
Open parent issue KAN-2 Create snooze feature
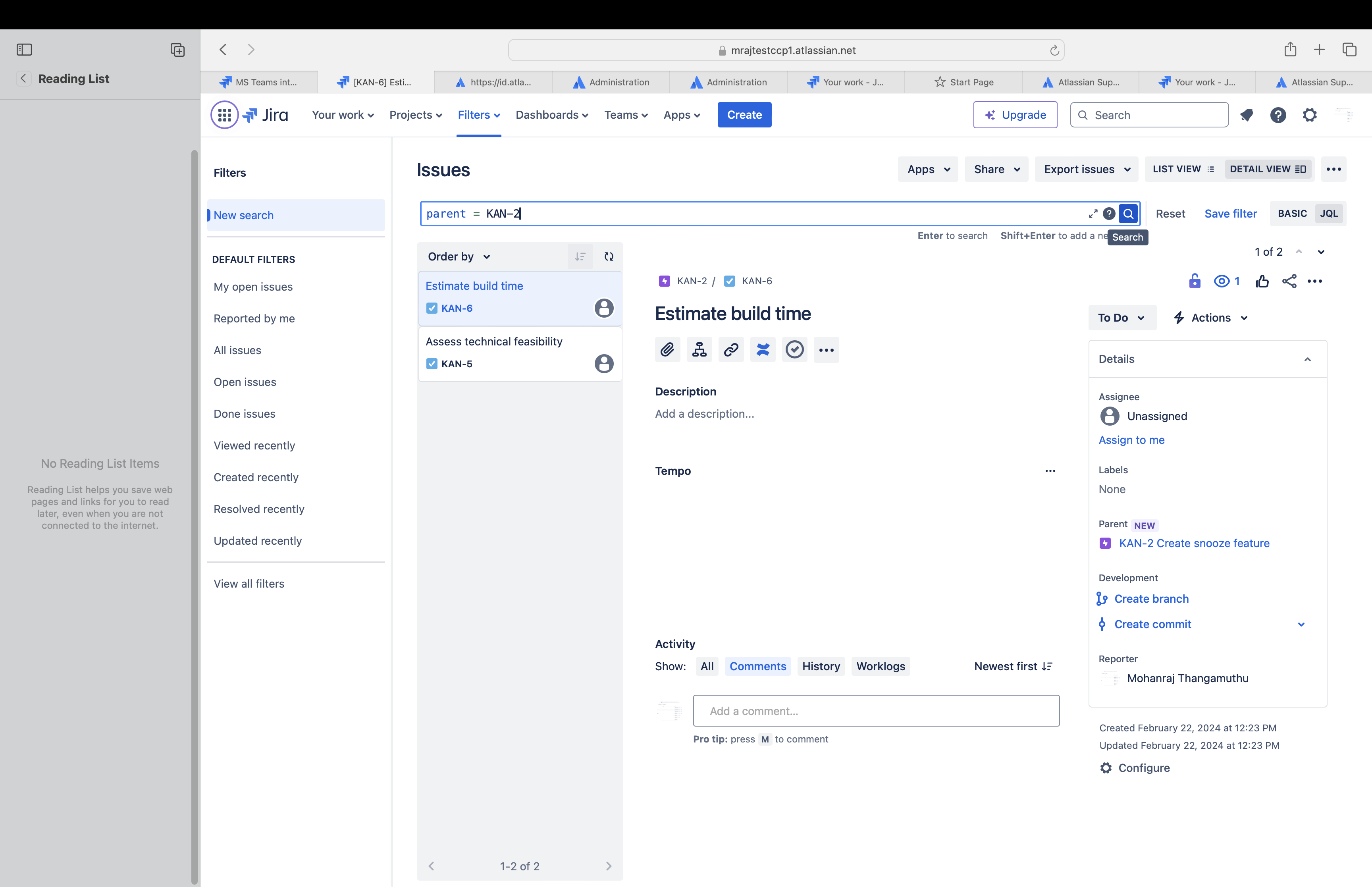tap(1193, 543)
